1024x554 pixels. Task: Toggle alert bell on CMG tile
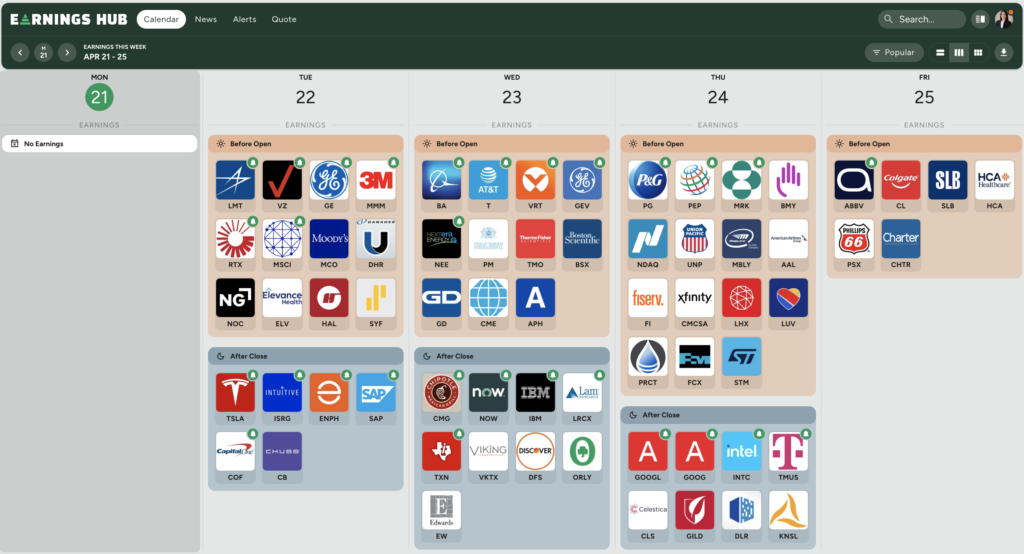click(x=459, y=375)
